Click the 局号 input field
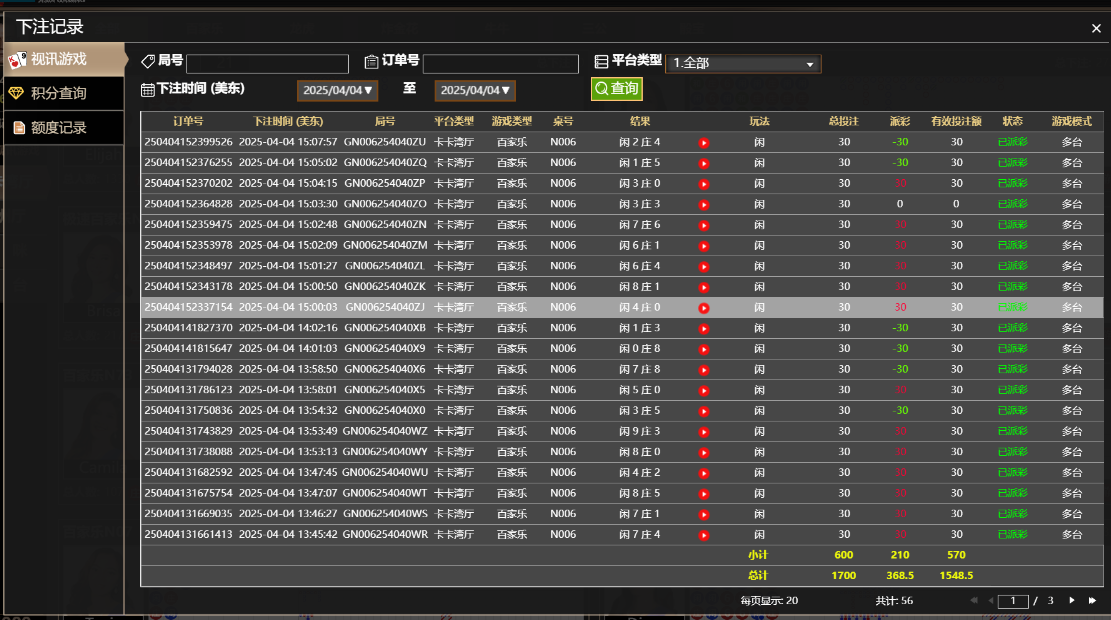The image size is (1111, 620). click(x=267, y=64)
